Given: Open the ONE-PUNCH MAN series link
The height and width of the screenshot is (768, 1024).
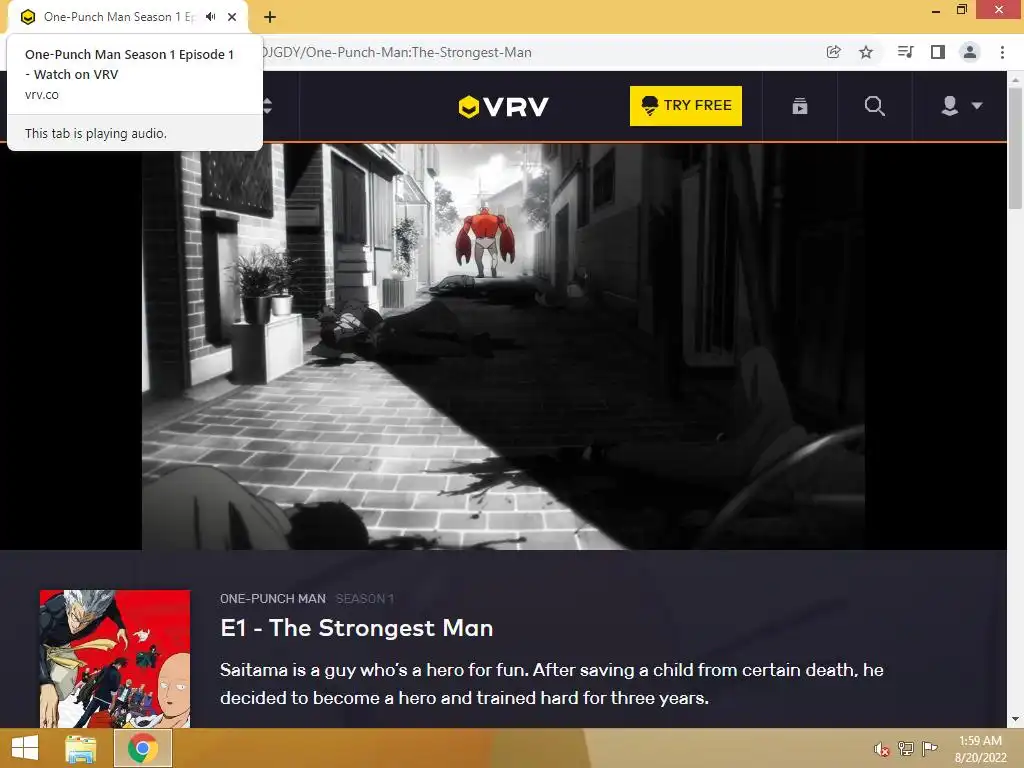Looking at the screenshot, I should tap(272, 599).
